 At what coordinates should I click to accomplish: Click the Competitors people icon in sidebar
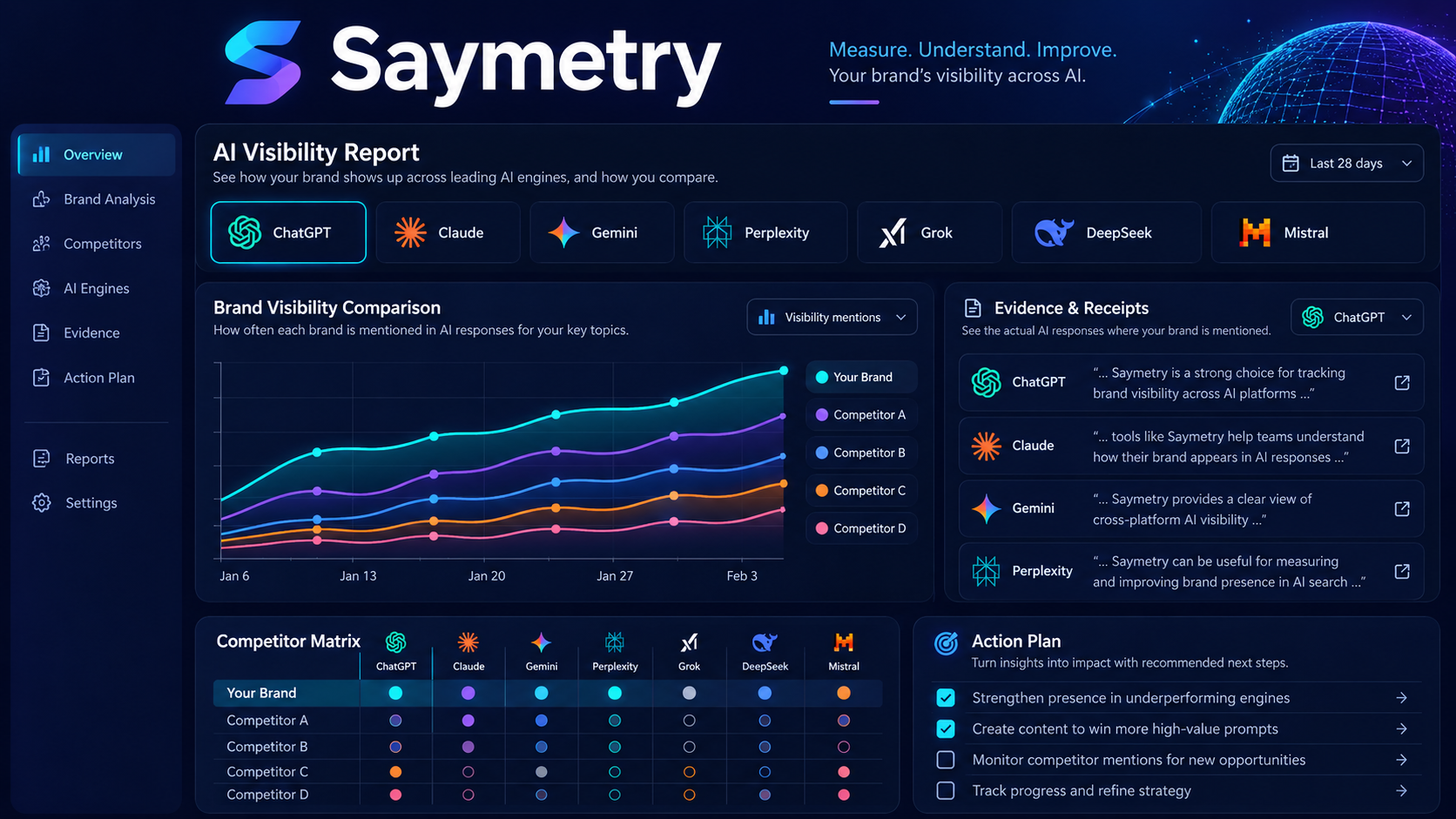(41, 244)
